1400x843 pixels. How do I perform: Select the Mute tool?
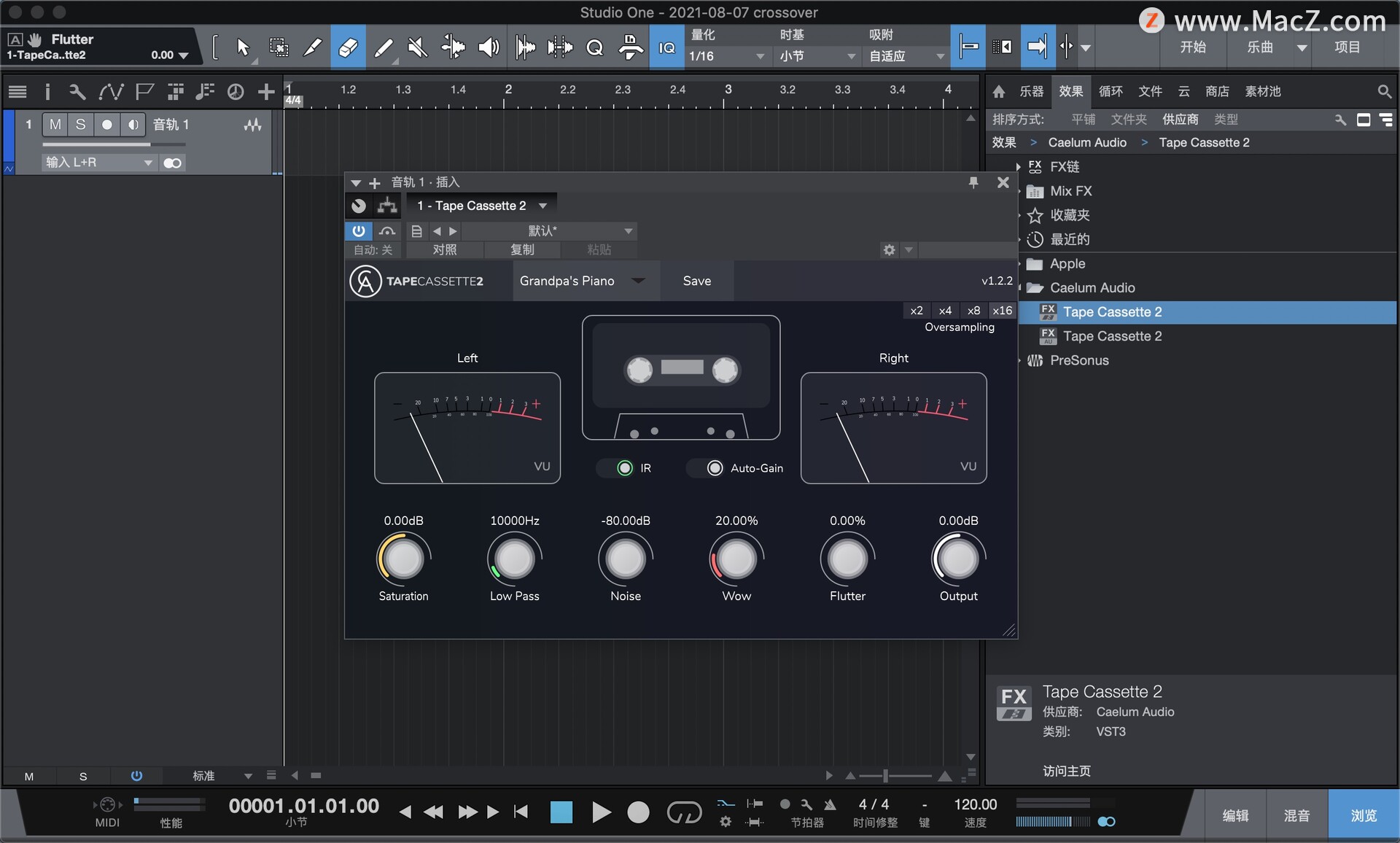(x=416, y=47)
